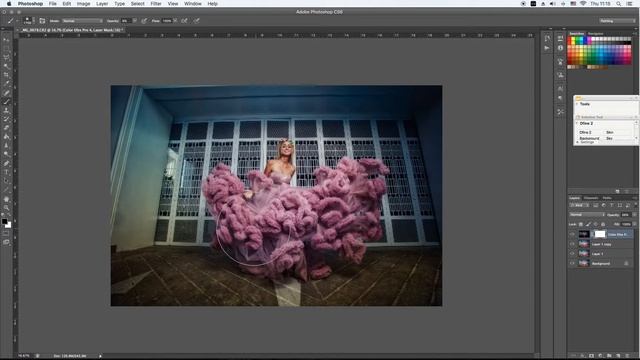The width and height of the screenshot is (640, 360).
Task: Select the Brush tool in toolbox
Action: [x=6, y=101]
